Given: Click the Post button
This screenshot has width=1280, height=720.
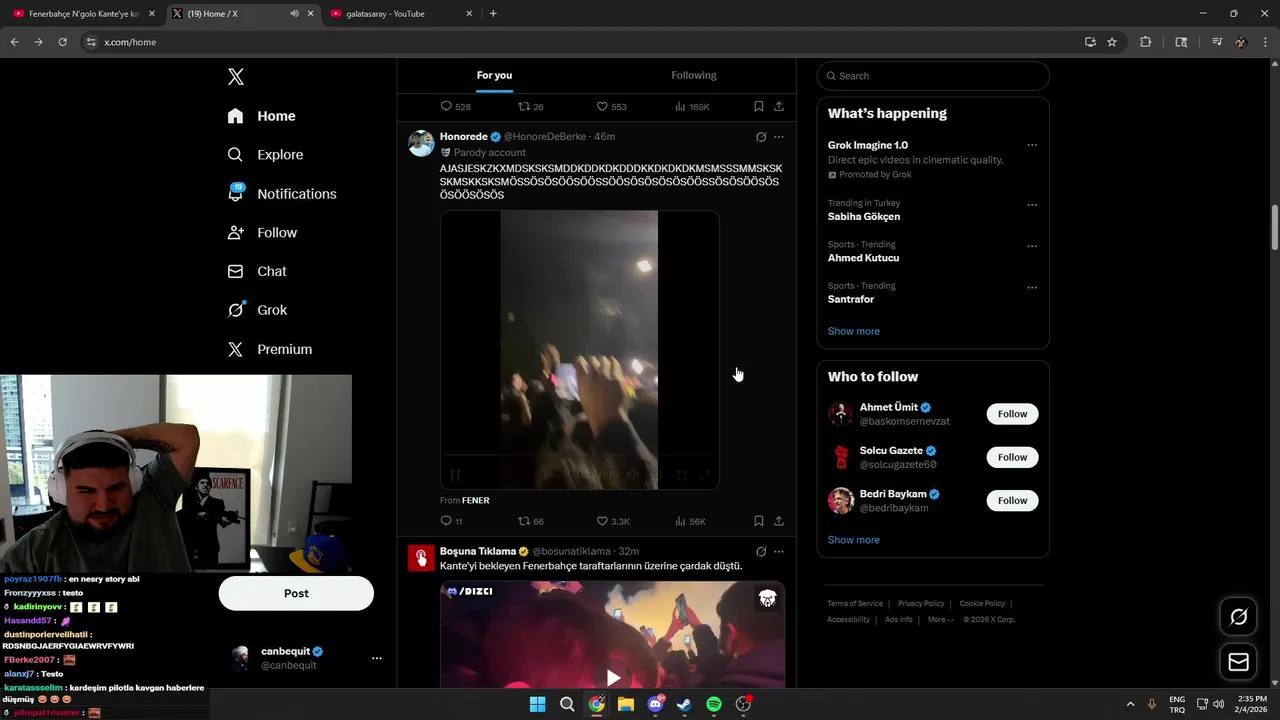Looking at the screenshot, I should (x=296, y=593).
